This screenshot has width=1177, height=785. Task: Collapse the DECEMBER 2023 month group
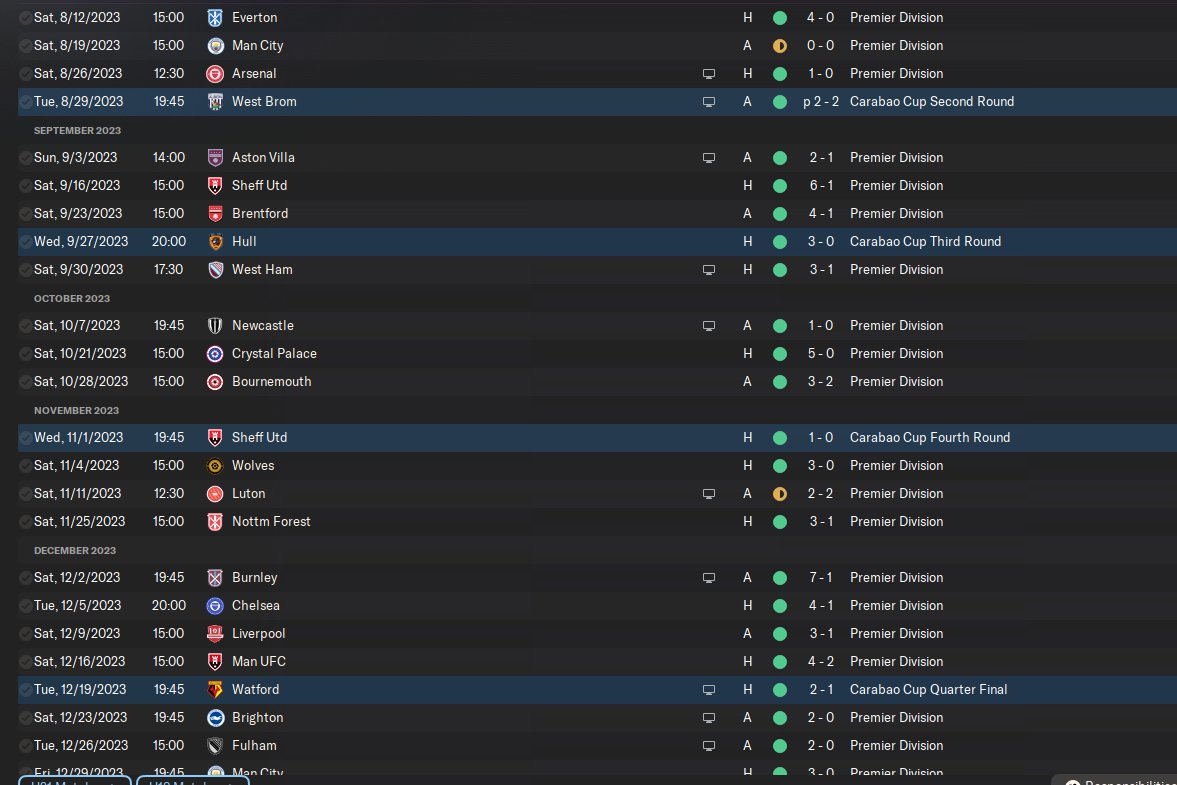[75, 551]
